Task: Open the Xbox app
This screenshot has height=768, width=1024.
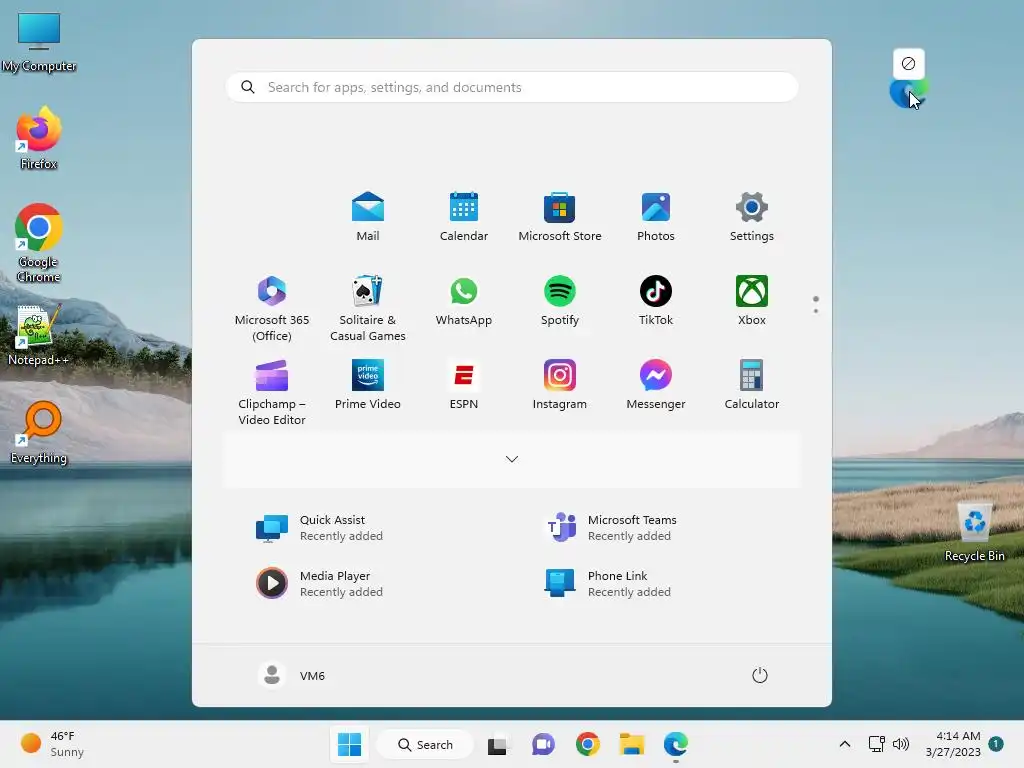Action: (752, 301)
